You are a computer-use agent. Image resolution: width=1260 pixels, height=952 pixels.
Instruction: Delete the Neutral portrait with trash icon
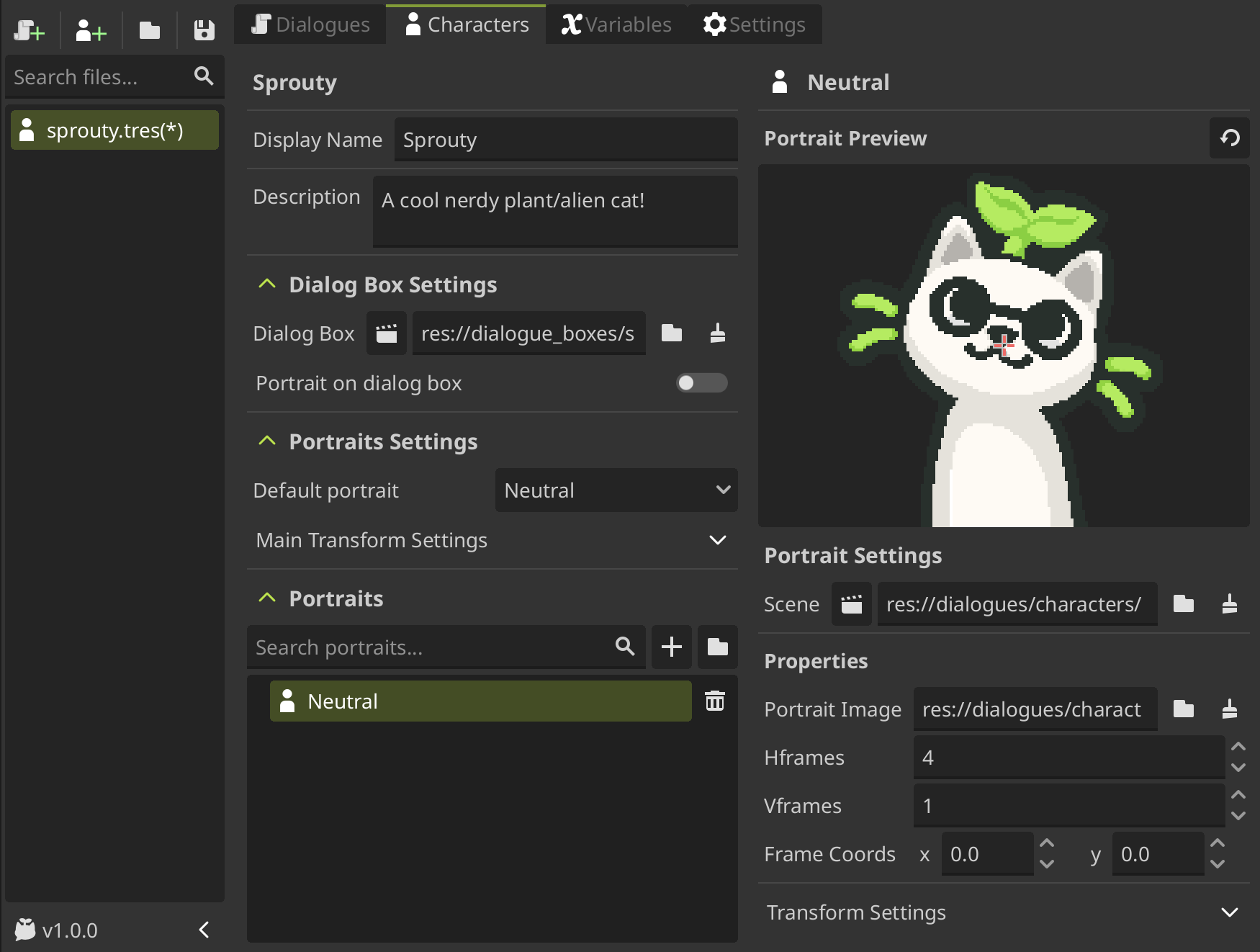[x=714, y=701]
